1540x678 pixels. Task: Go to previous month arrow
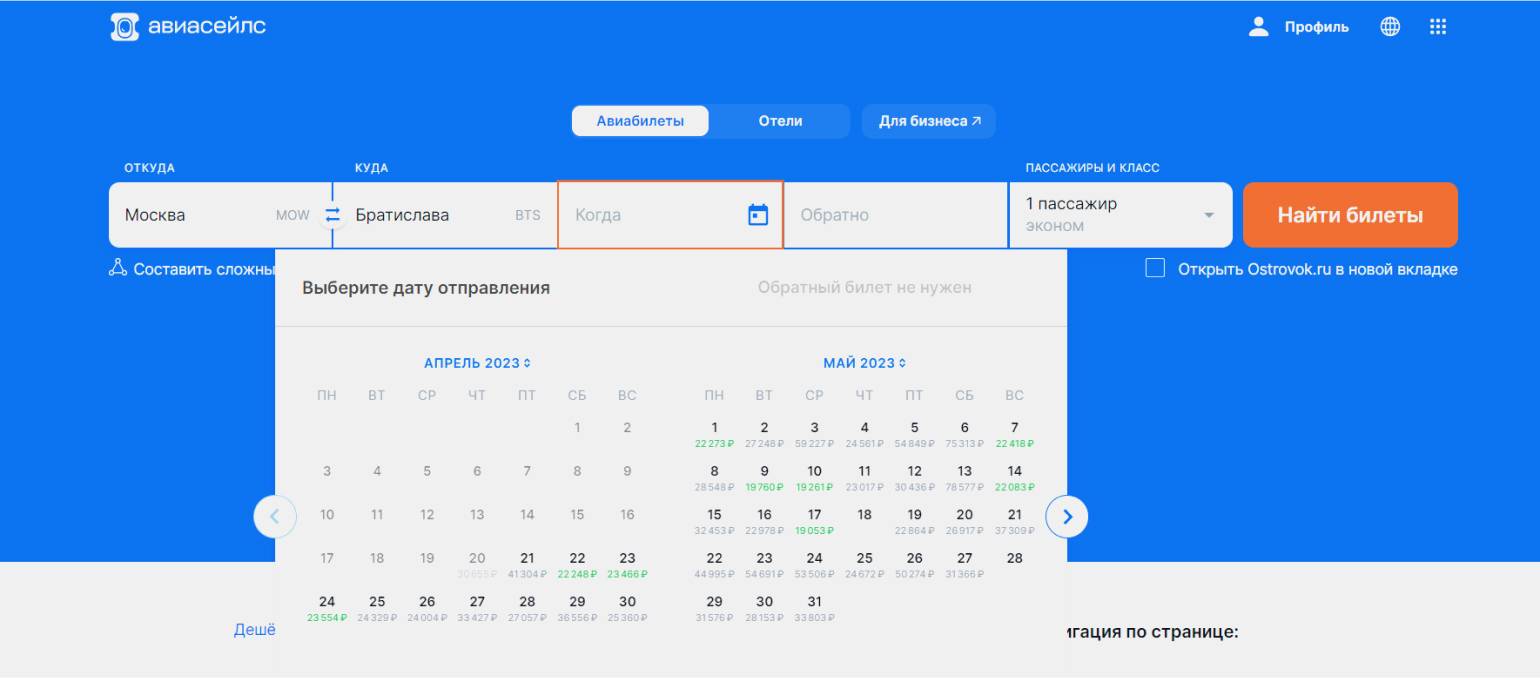[275, 517]
